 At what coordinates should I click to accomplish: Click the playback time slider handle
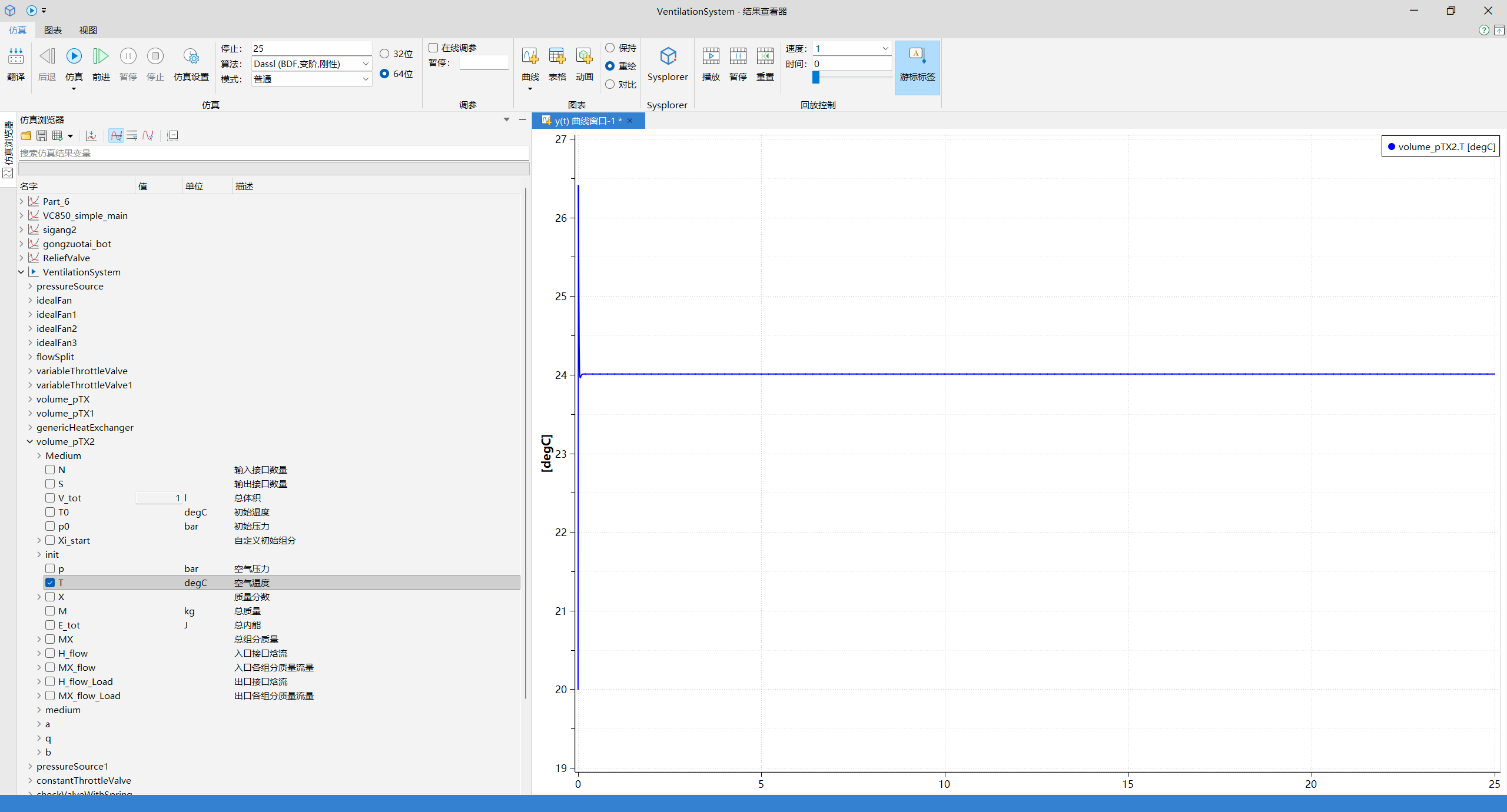click(x=816, y=77)
